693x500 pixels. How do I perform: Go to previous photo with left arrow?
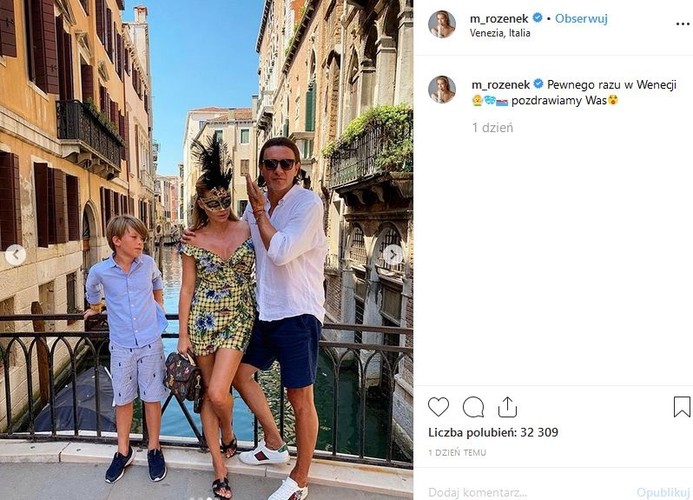pos(15,255)
